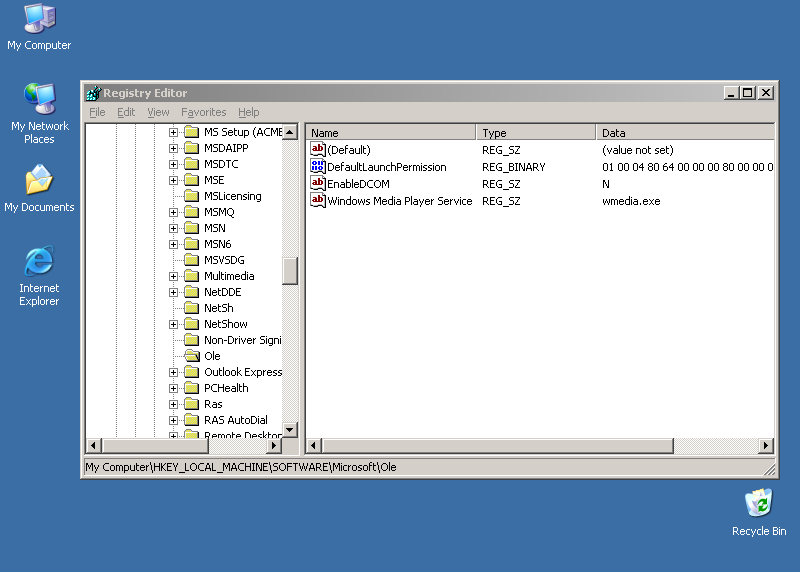Open My Network Places desktop icon

point(39,113)
